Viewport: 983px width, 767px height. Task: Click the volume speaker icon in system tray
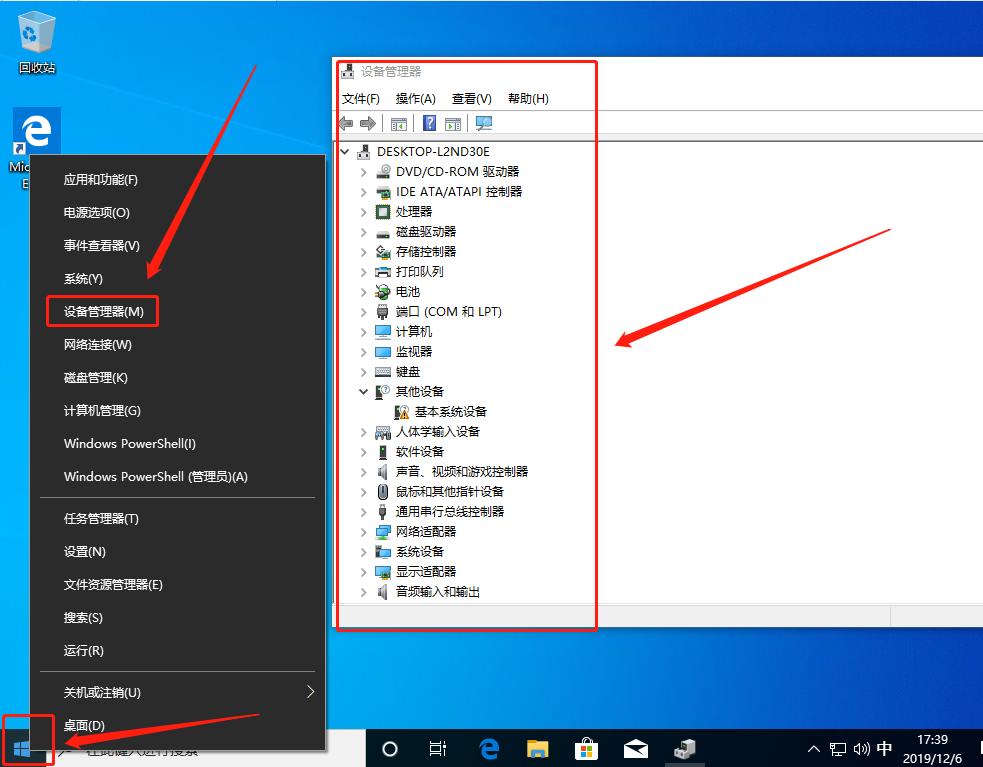(861, 748)
